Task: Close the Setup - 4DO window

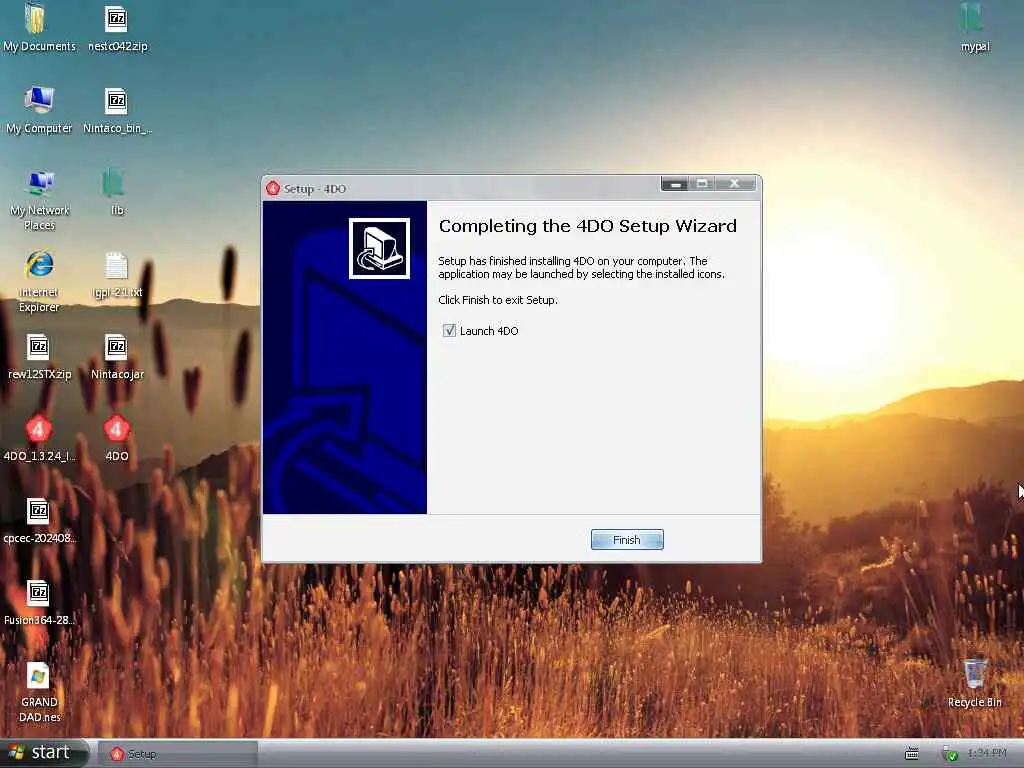Action: coord(735,184)
